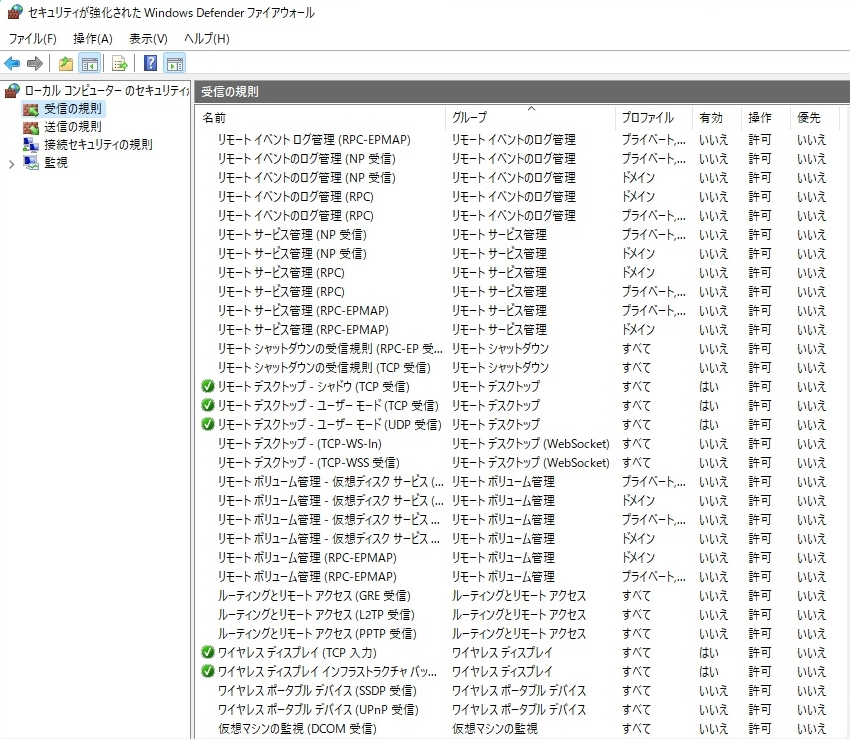Select rule ルーティングとリモート アクセス (PPTP 受信)

[x=317, y=633]
